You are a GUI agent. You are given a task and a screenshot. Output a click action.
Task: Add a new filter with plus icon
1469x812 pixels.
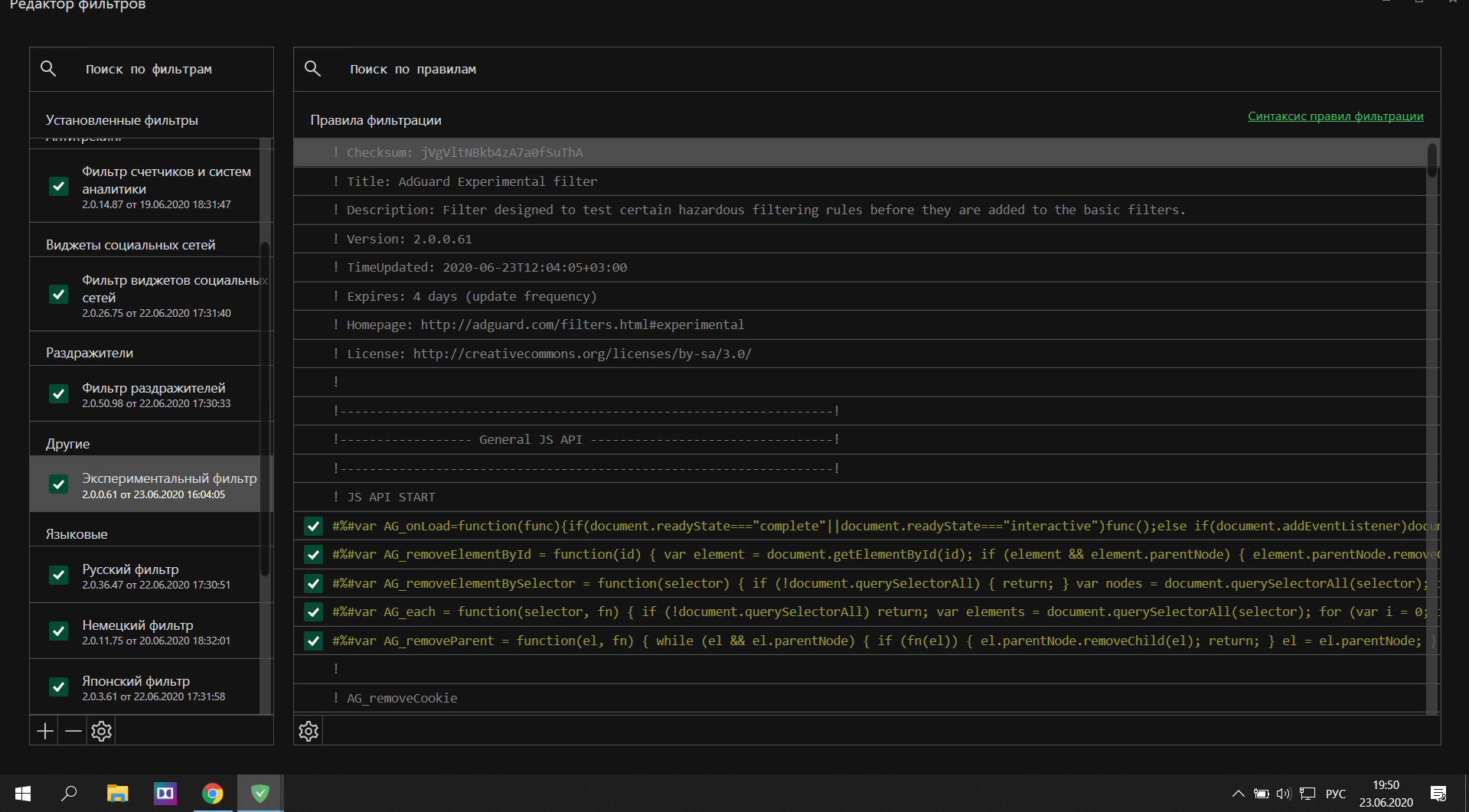(x=45, y=731)
